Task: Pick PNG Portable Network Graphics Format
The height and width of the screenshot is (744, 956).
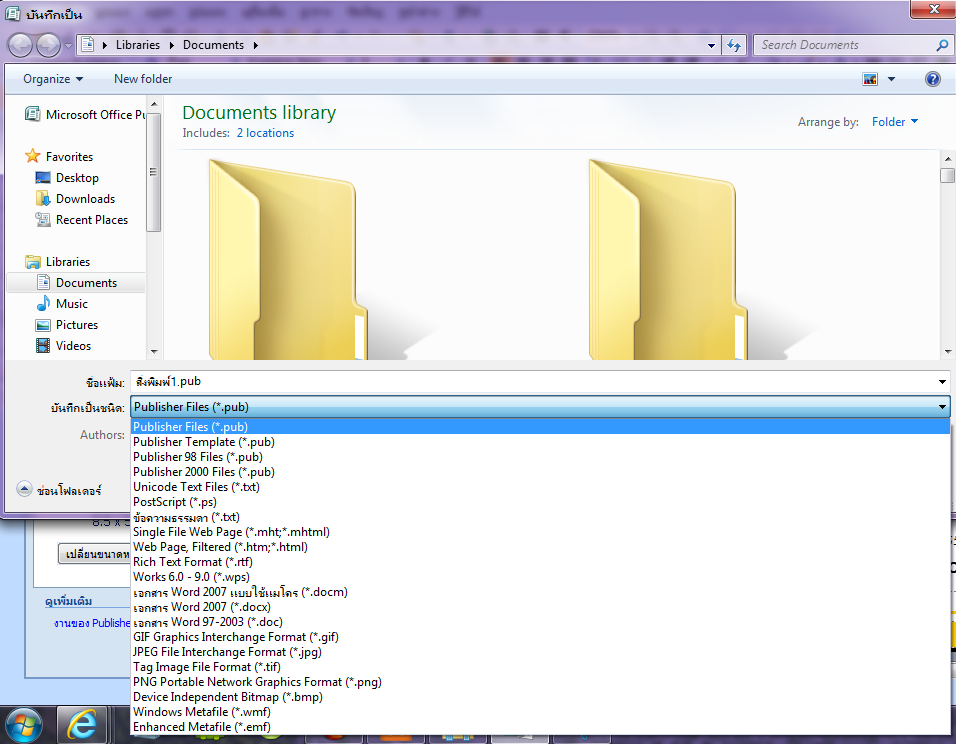Action: (x=540, y=682)
